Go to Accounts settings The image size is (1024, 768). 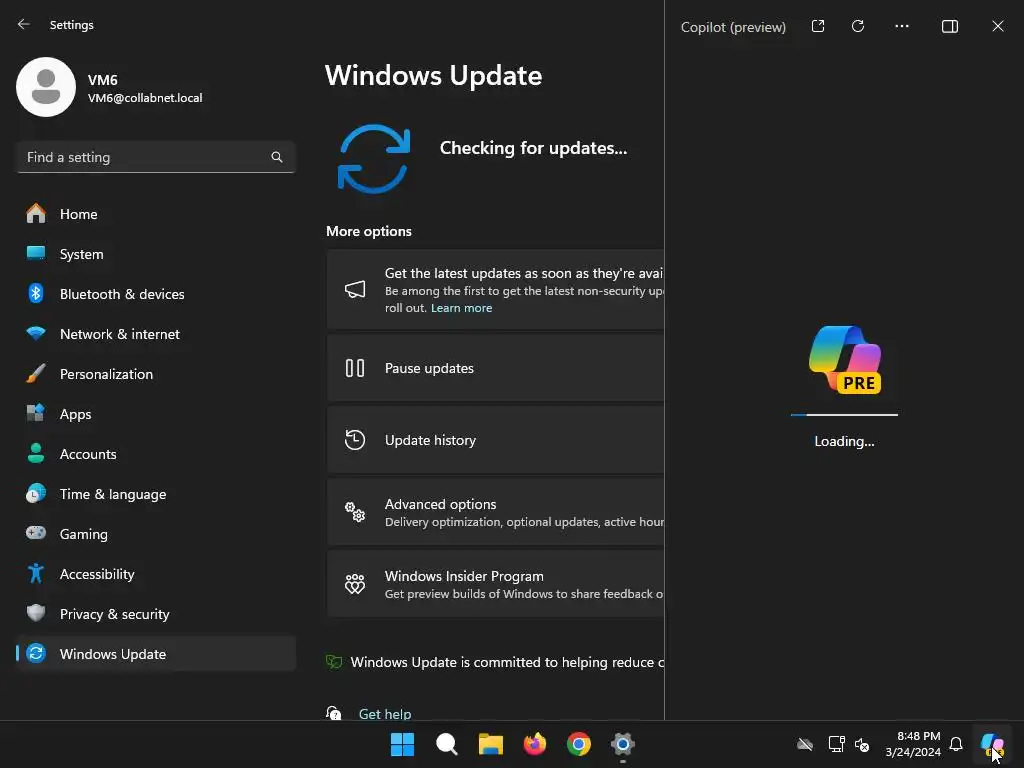click(156, 454)
